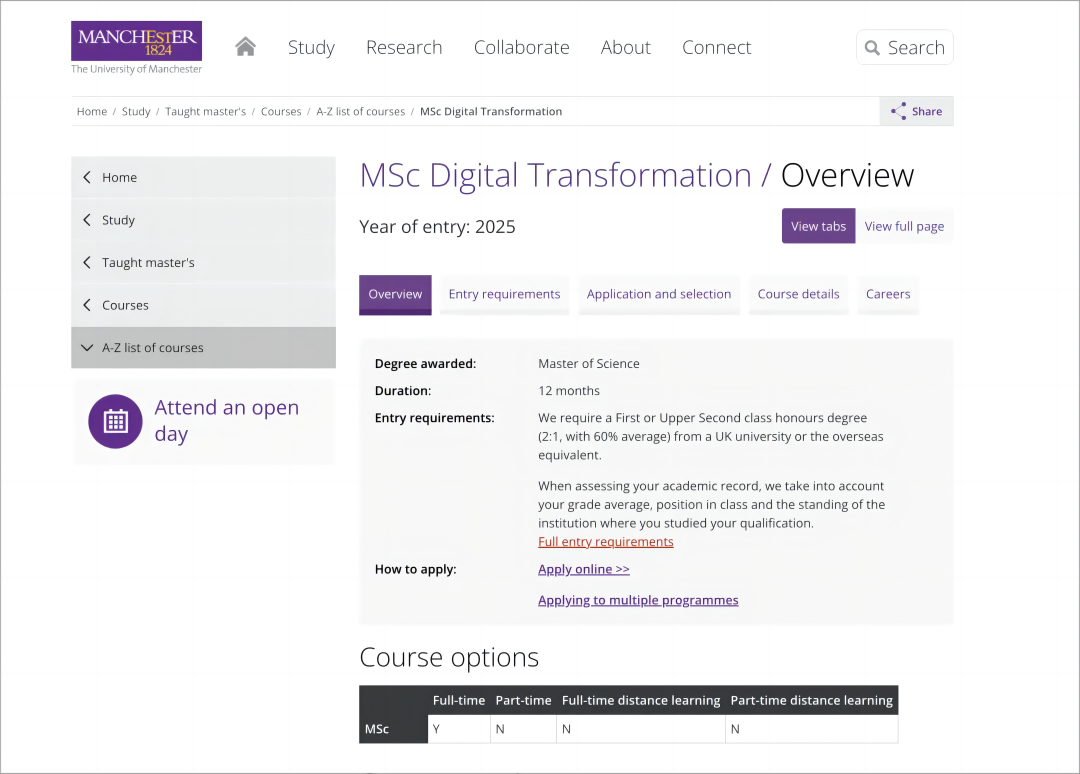Open the About menu
This screenshot has height=774, width=1080.
[x=625, y=48]
